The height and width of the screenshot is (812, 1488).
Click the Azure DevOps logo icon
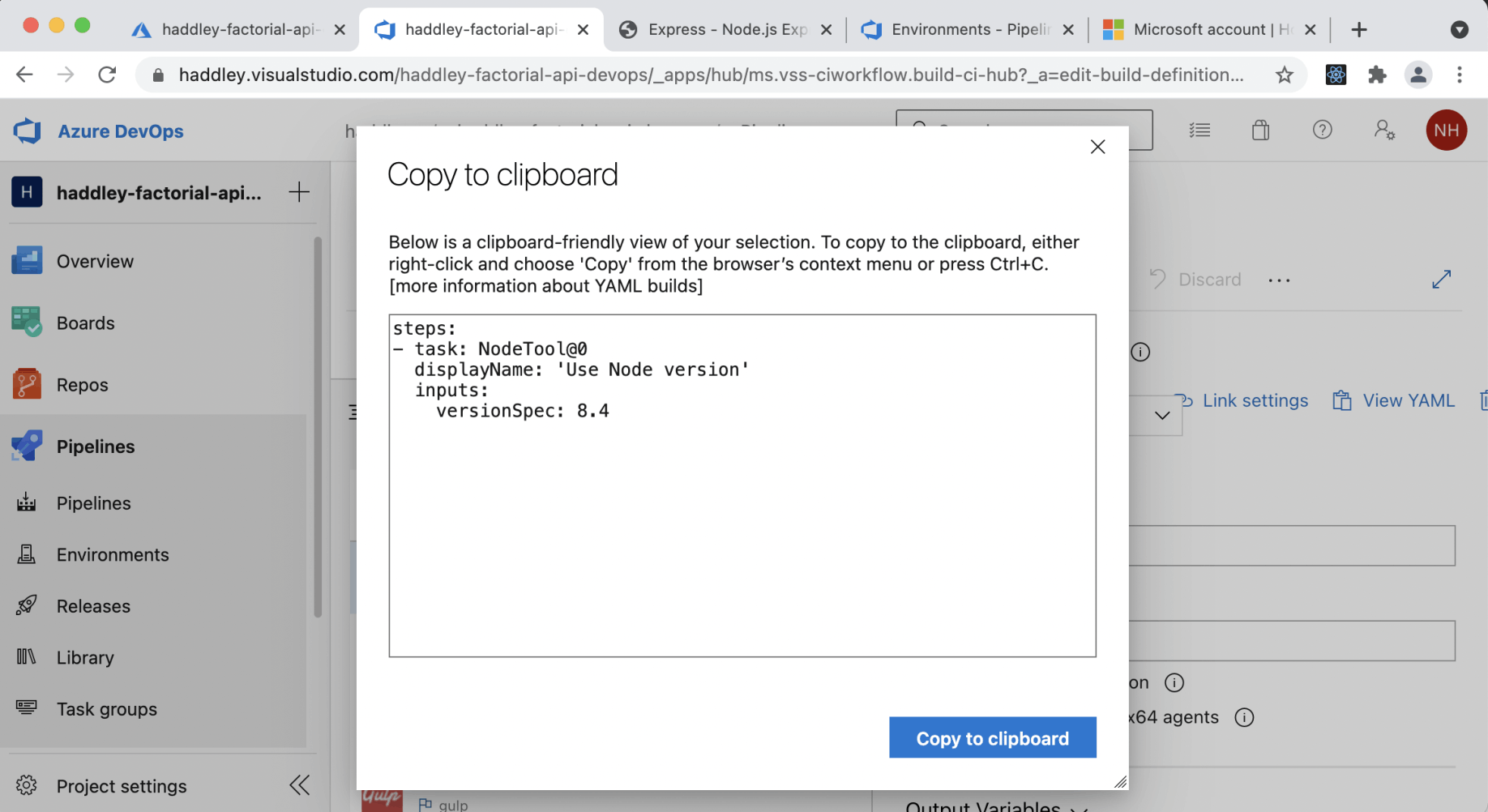(x=28, y=130)
